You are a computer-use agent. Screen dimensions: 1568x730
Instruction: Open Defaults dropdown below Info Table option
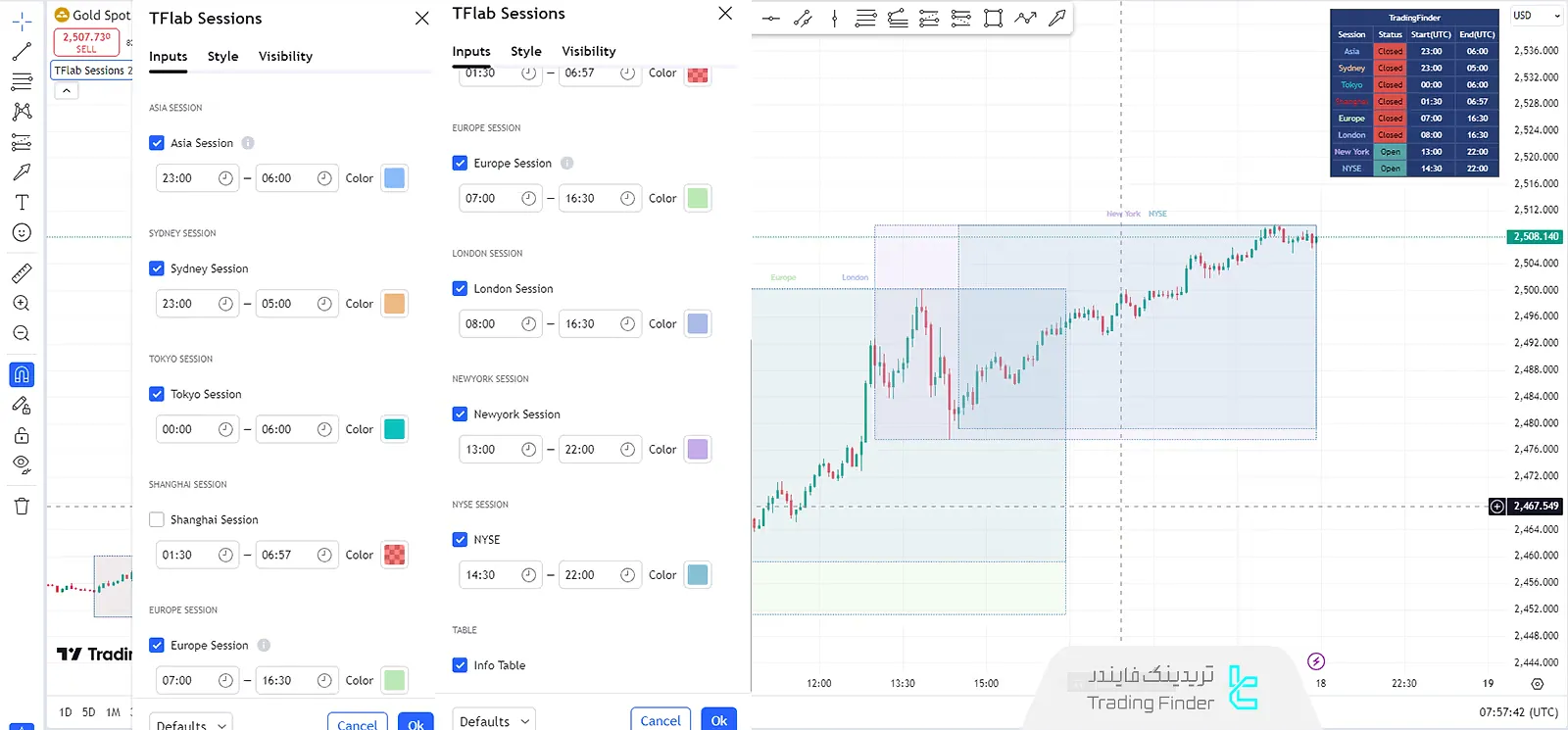pos(494,721)
